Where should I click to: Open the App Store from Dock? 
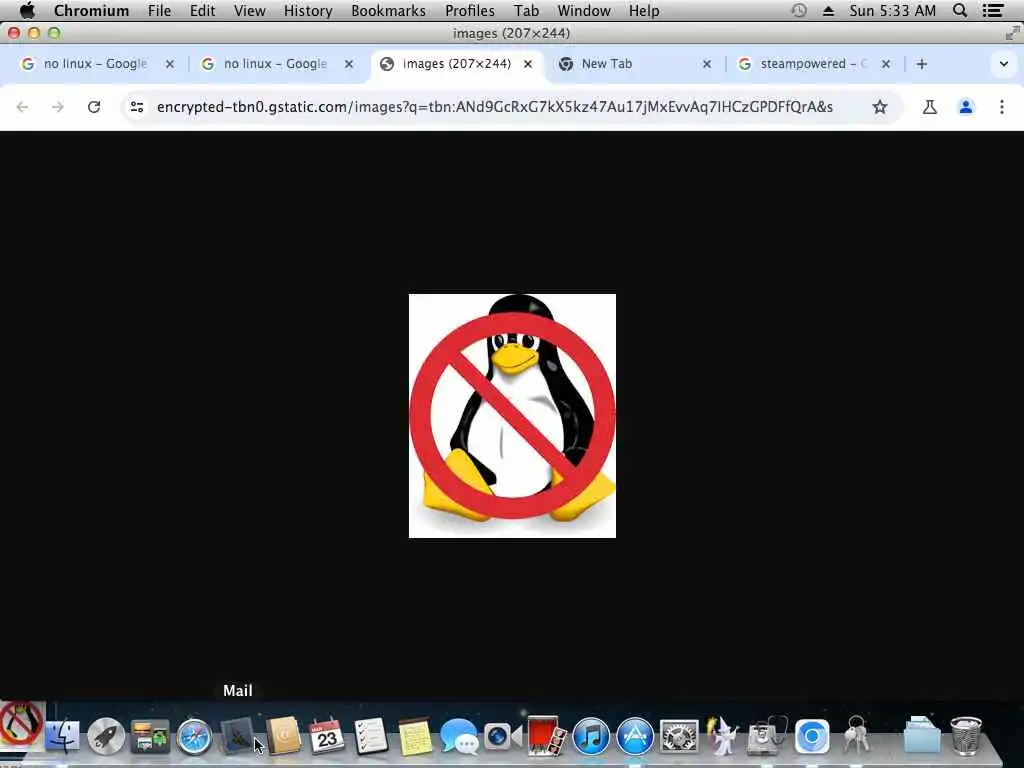point(635,737)
